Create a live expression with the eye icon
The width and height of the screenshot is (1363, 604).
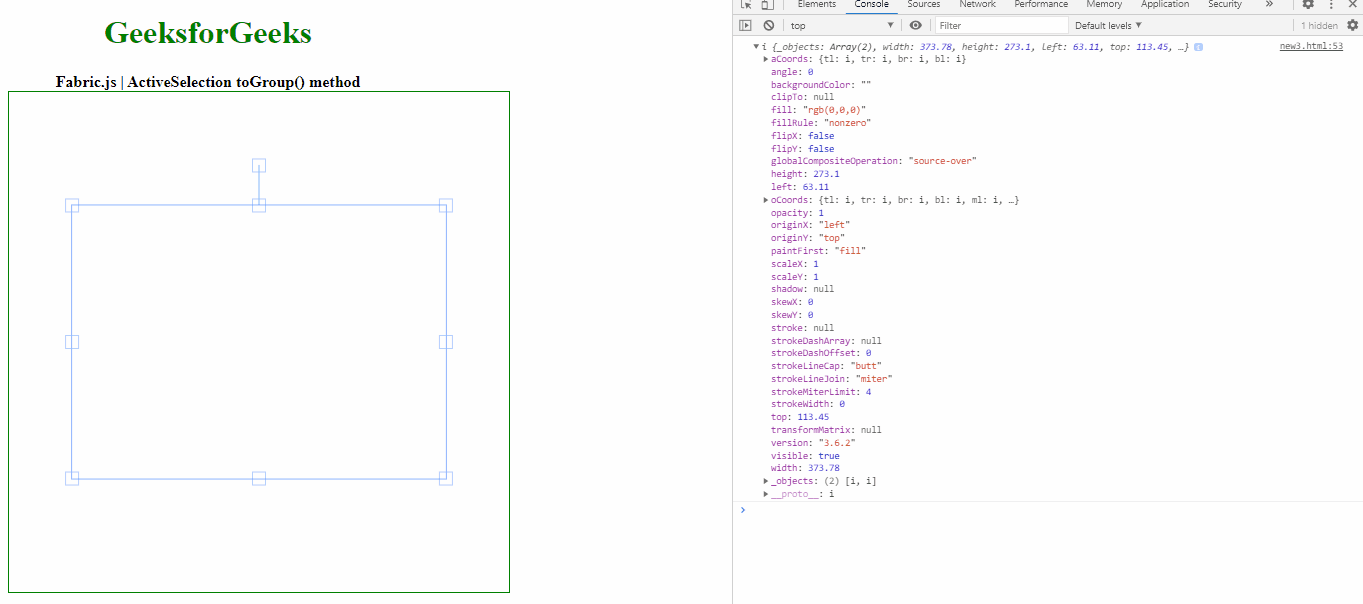coord(916,25)
